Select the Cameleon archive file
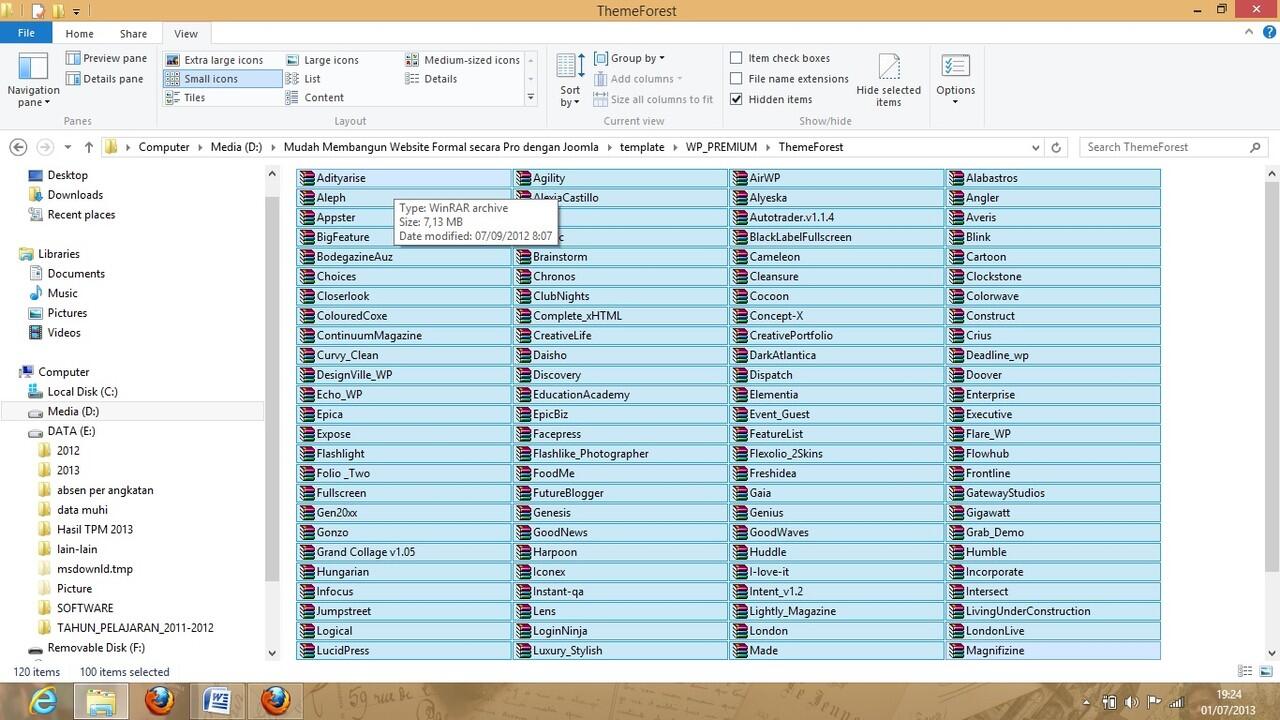Screen dimensions: 1280x720 tap(837, 257)
